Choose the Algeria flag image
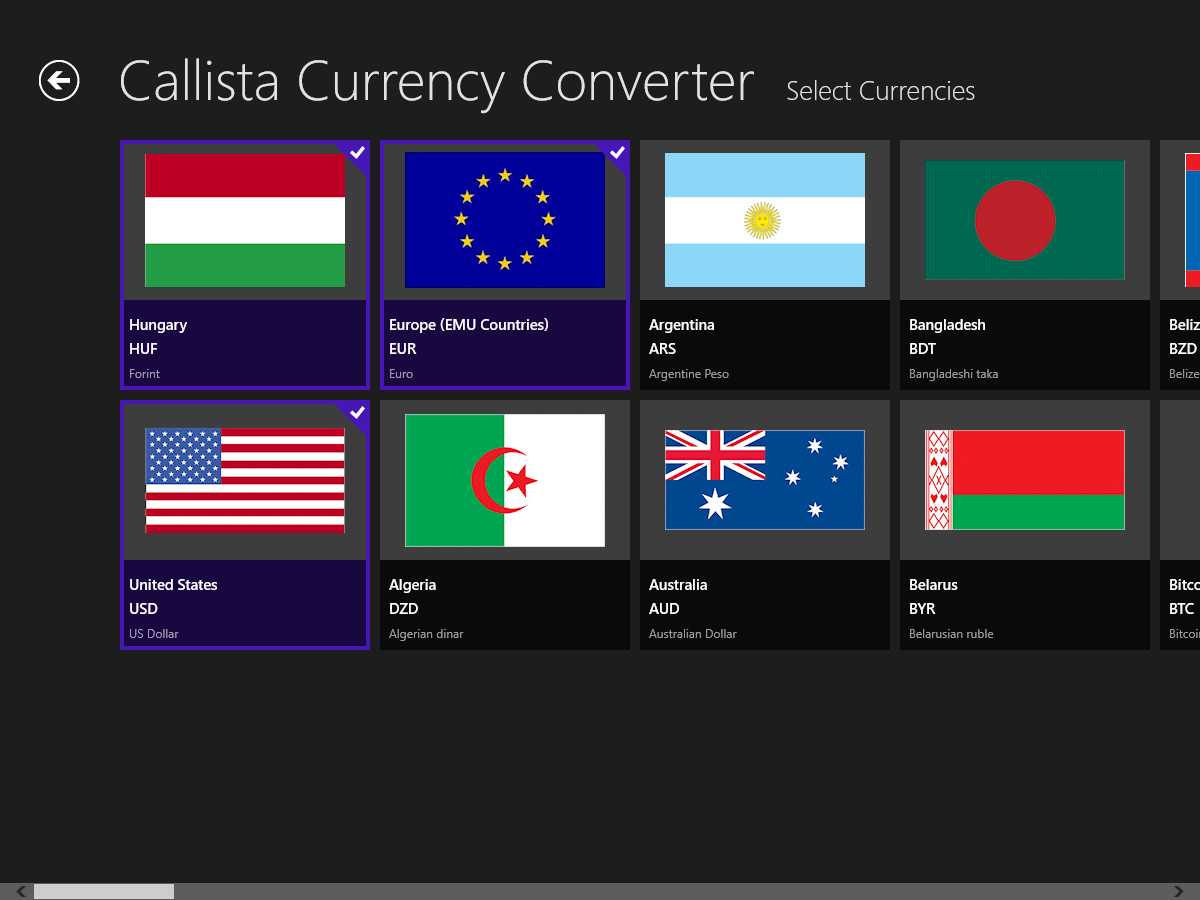1200x900 pixels. 505,480
